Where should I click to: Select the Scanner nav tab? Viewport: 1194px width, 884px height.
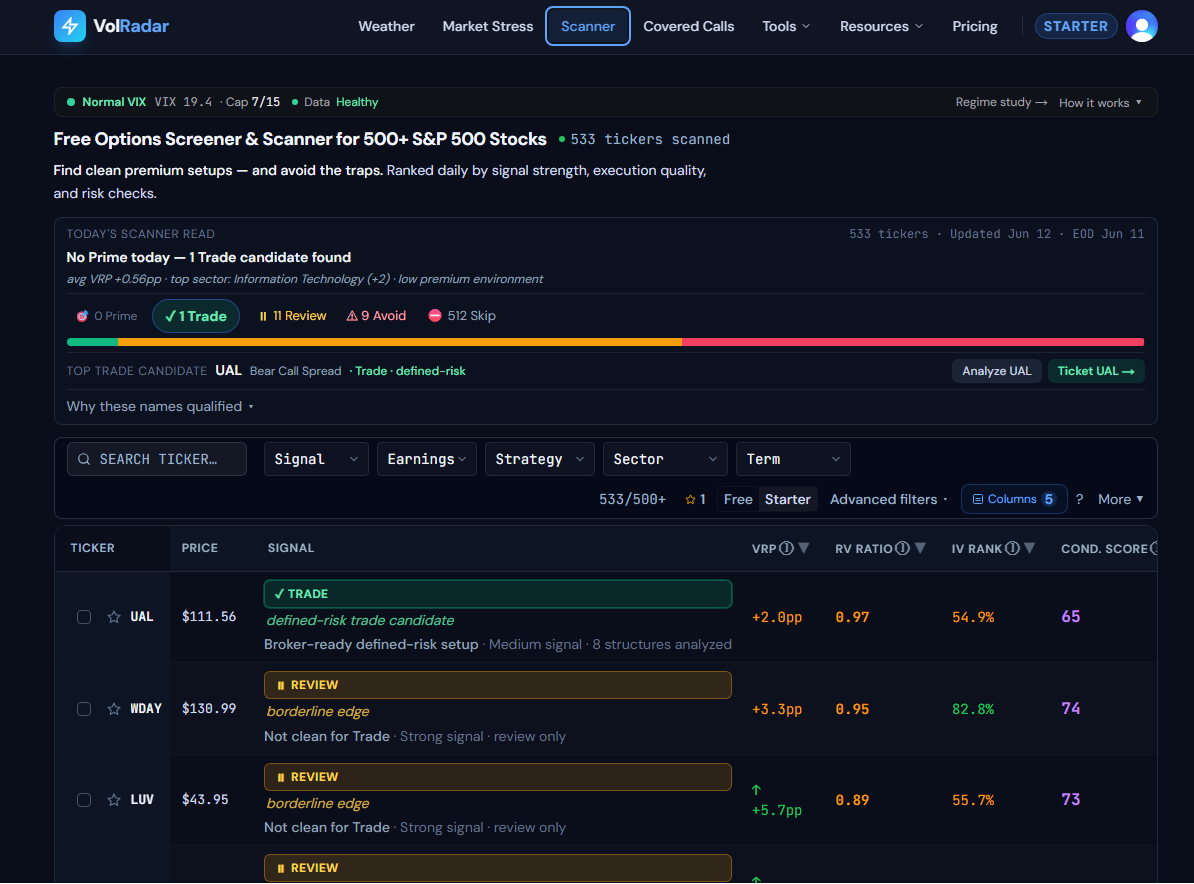(588, 26)
